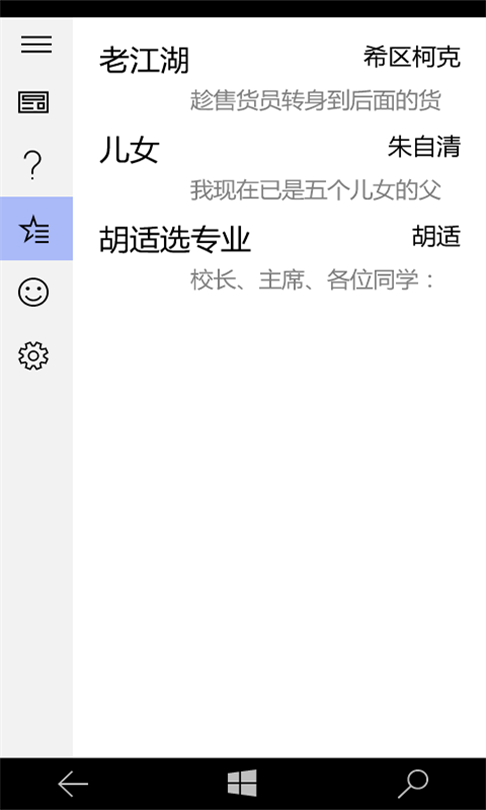Click the black status bar at top
Viewport: 486px width, 810px height.
(243, 8)
